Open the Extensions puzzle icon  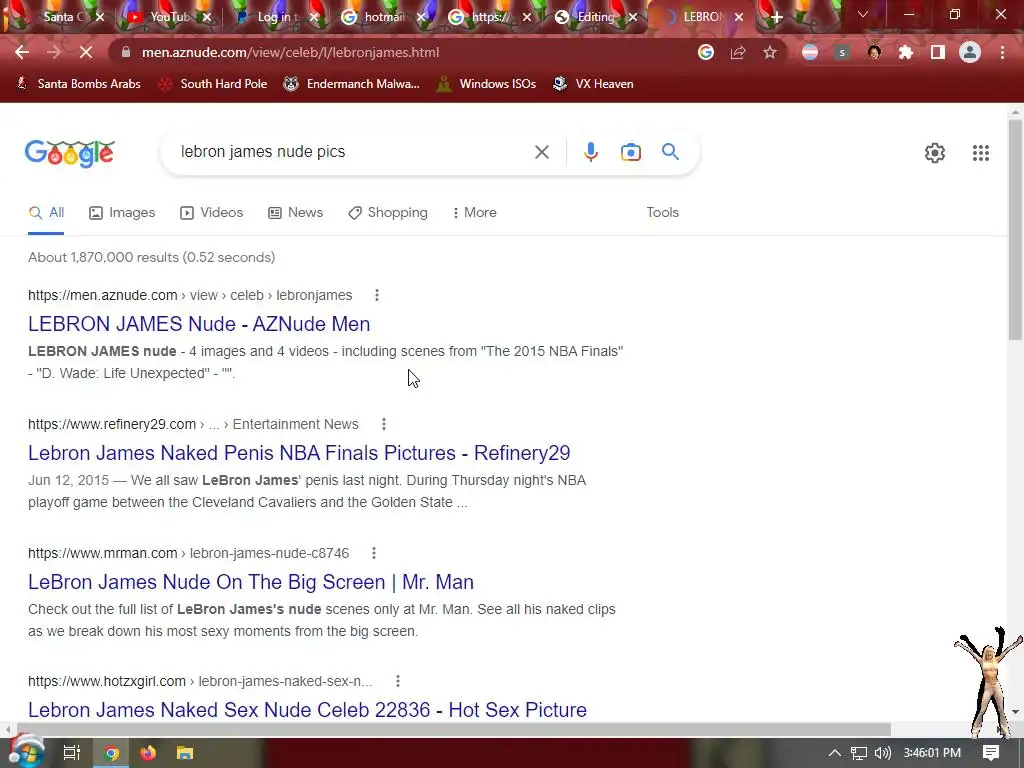pyautogui.click(x=906, y=52)
